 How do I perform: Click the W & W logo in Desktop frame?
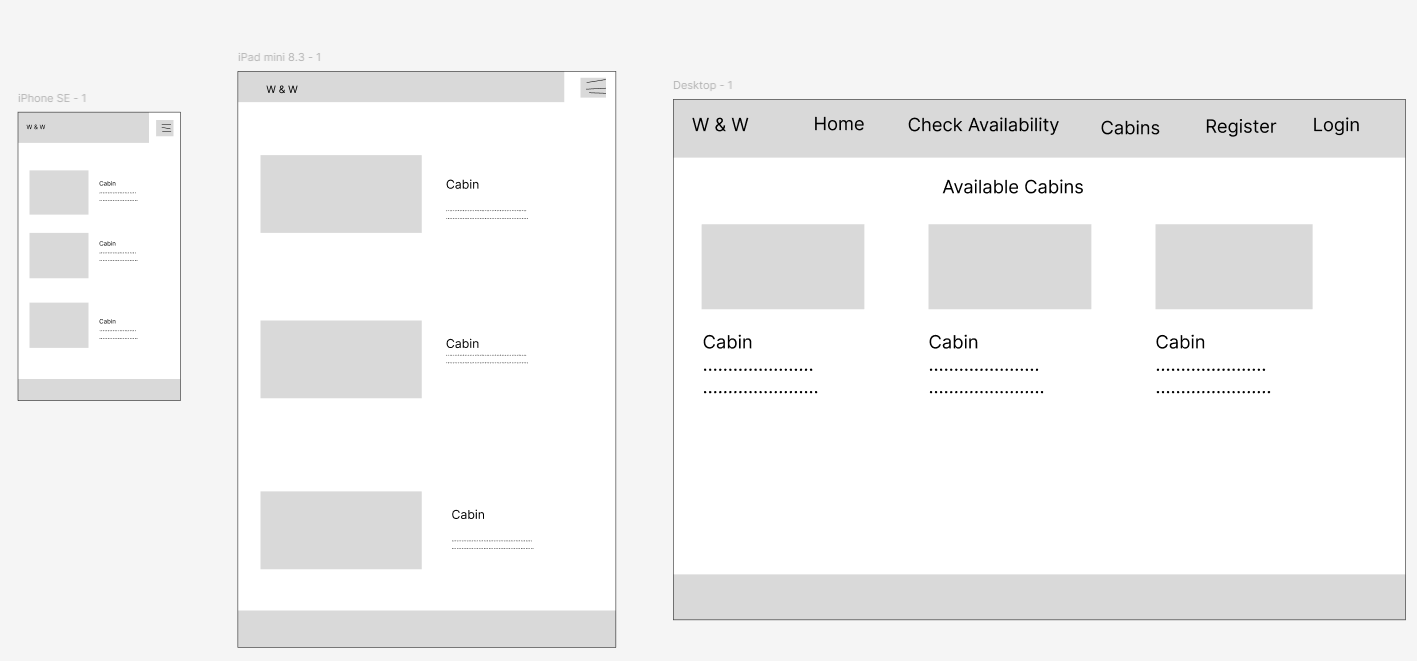[720, 125]
